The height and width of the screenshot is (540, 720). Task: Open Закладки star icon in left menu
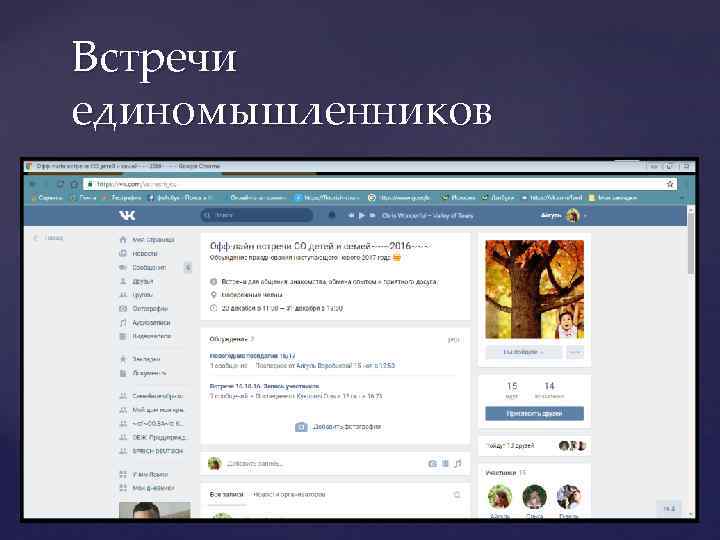pyautogui.click(x=123, y=359)
